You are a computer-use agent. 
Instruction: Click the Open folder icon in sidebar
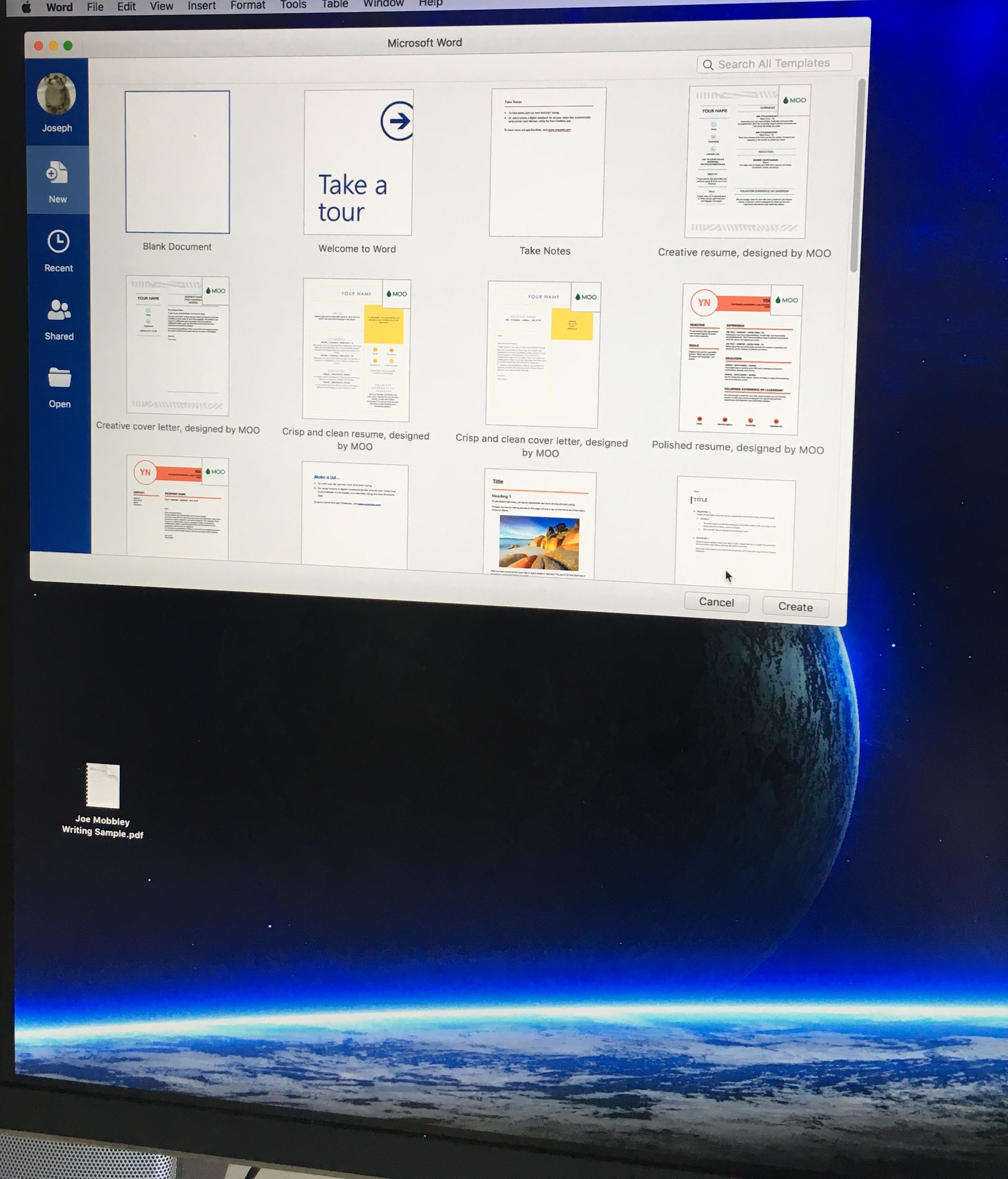[59, 378]
